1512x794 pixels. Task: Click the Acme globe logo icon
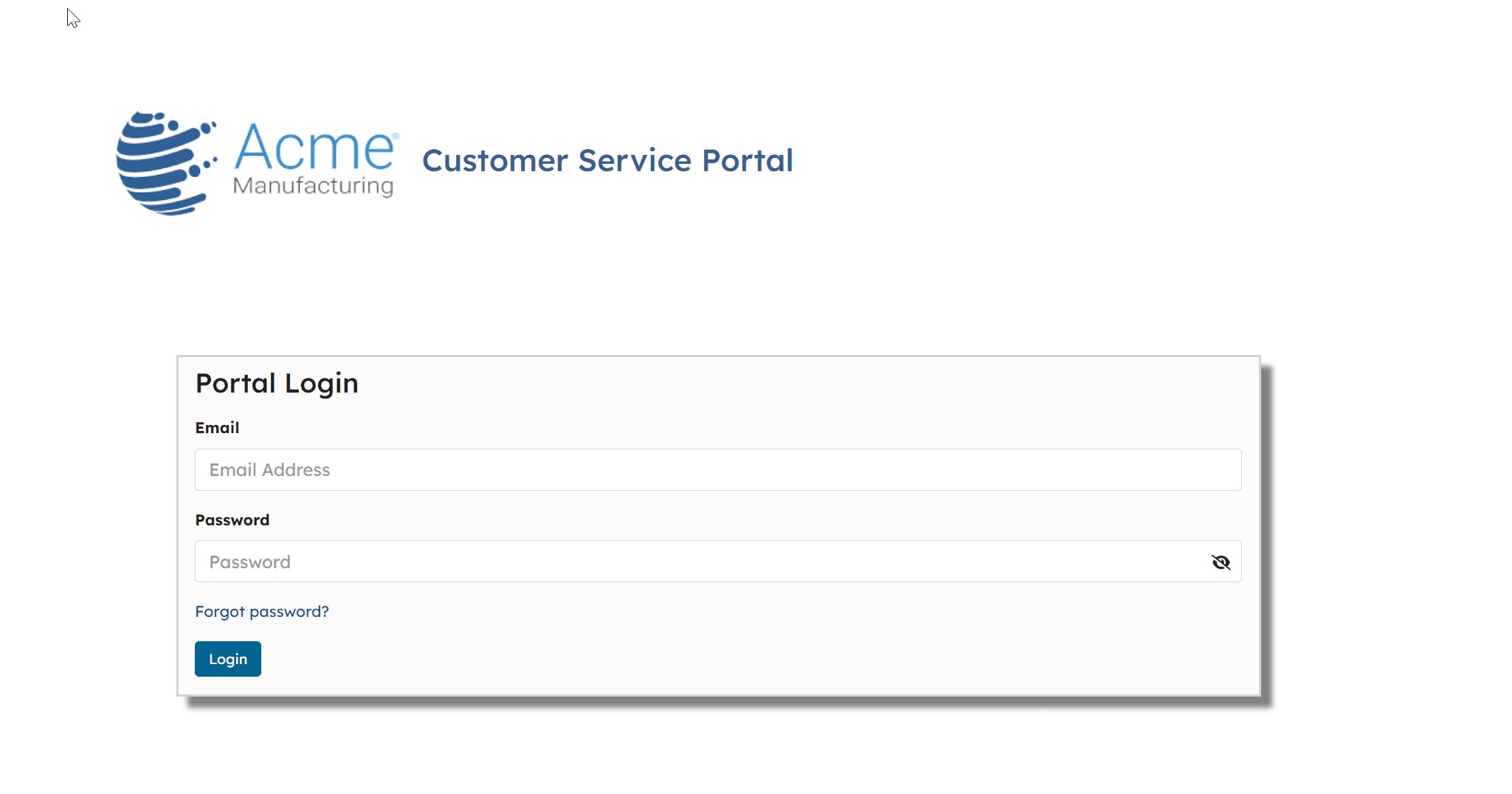[165, 163]
